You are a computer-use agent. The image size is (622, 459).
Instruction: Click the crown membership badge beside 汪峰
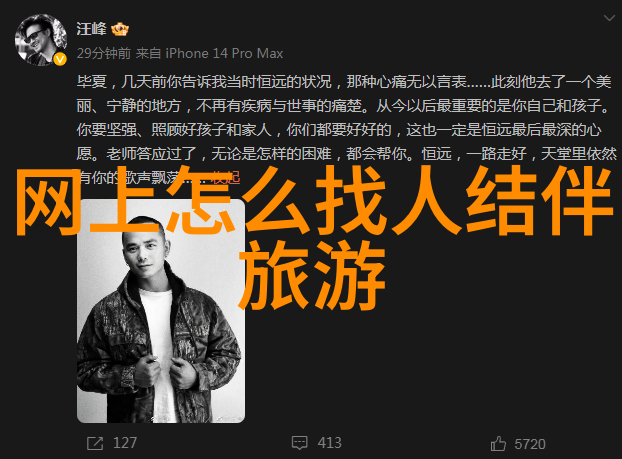coord(120,29)
